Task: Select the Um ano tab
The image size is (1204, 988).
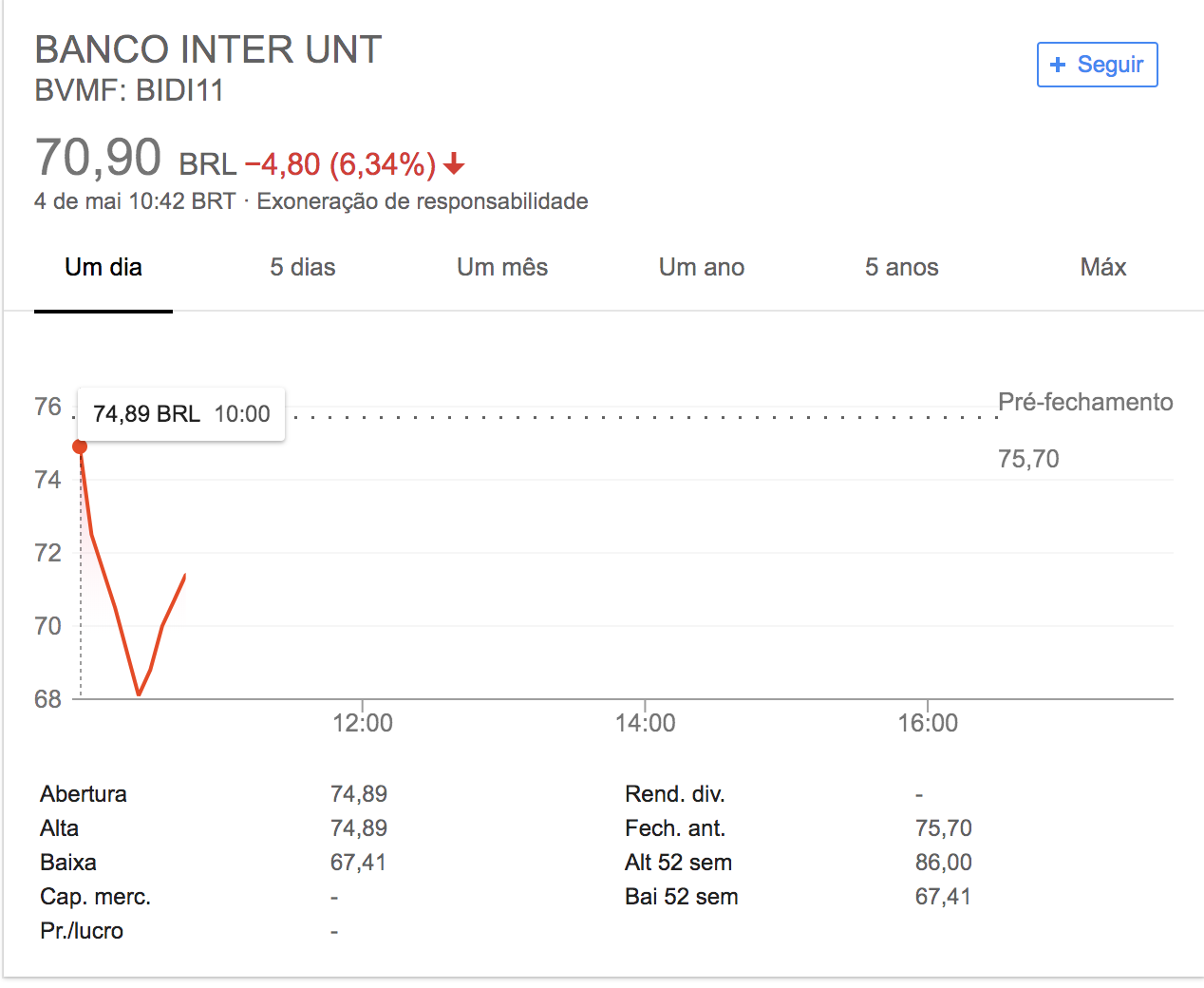Action: (702, 267)
